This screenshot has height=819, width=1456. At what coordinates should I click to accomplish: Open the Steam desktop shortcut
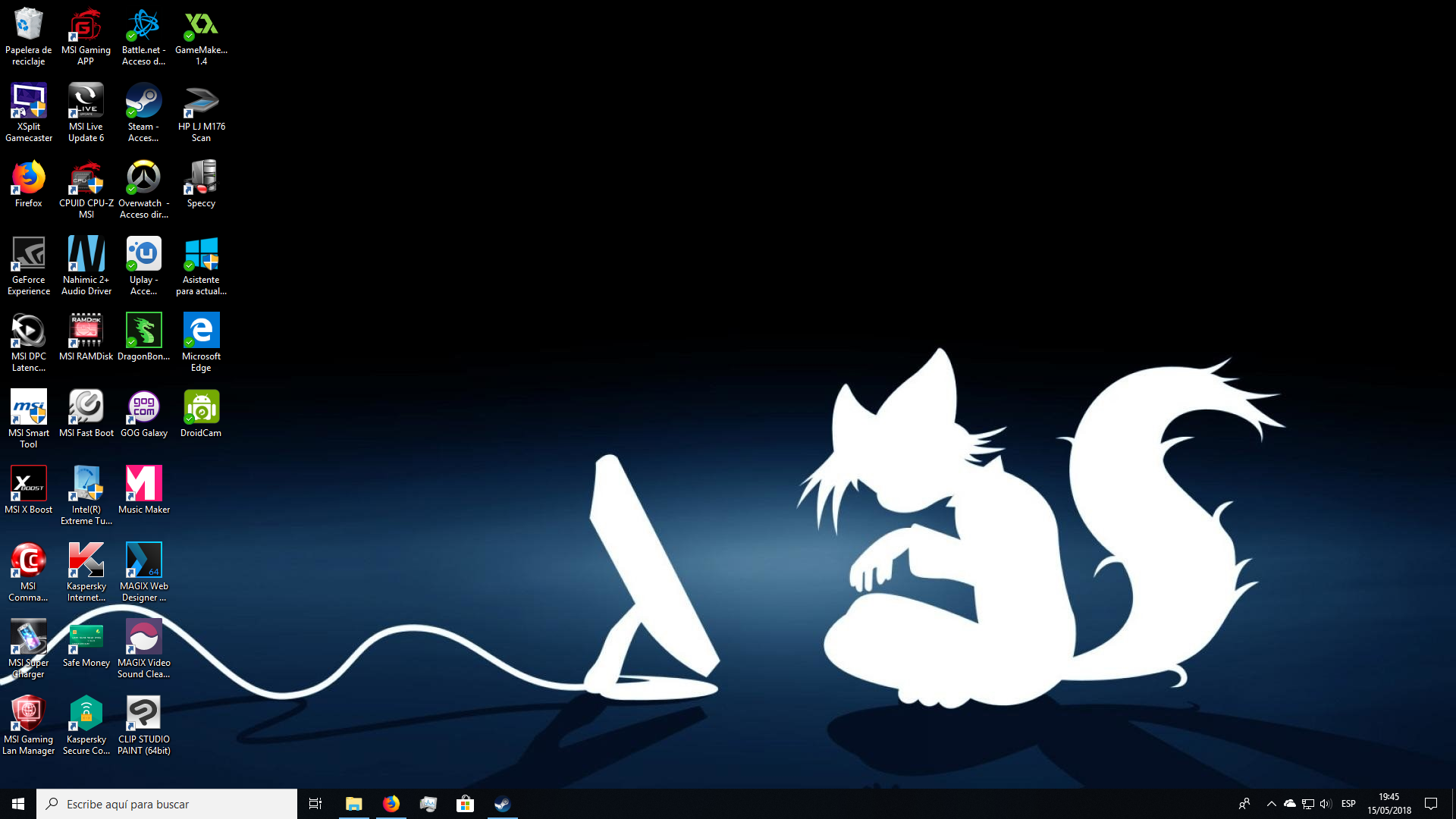pyautogui.click(x=143, y=113)
